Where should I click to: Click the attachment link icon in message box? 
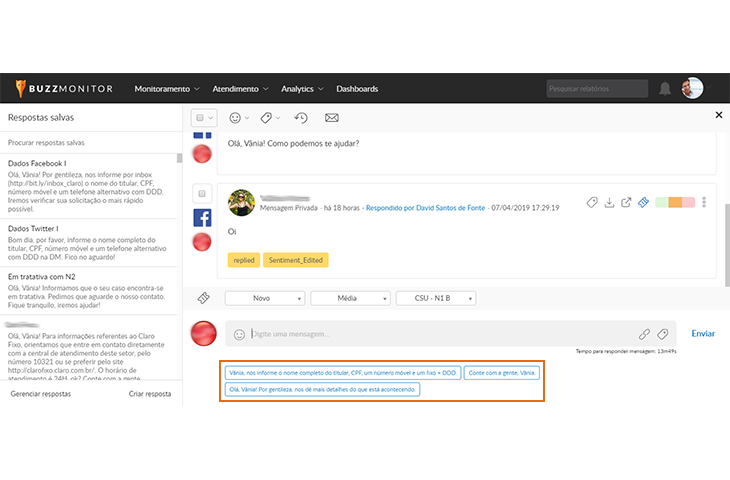tap(645, 334)
